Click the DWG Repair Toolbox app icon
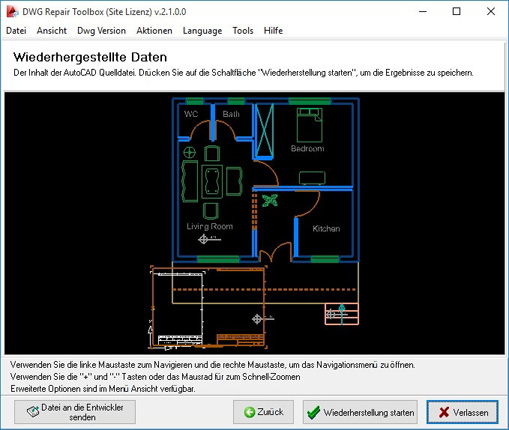Image resolution: width=509 pixels, height=430 pixels. coord(12,12)
